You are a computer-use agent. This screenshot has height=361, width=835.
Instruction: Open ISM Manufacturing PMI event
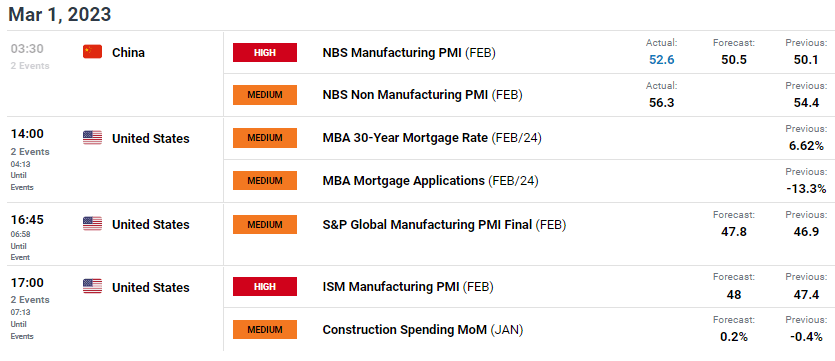click(408, 287)
